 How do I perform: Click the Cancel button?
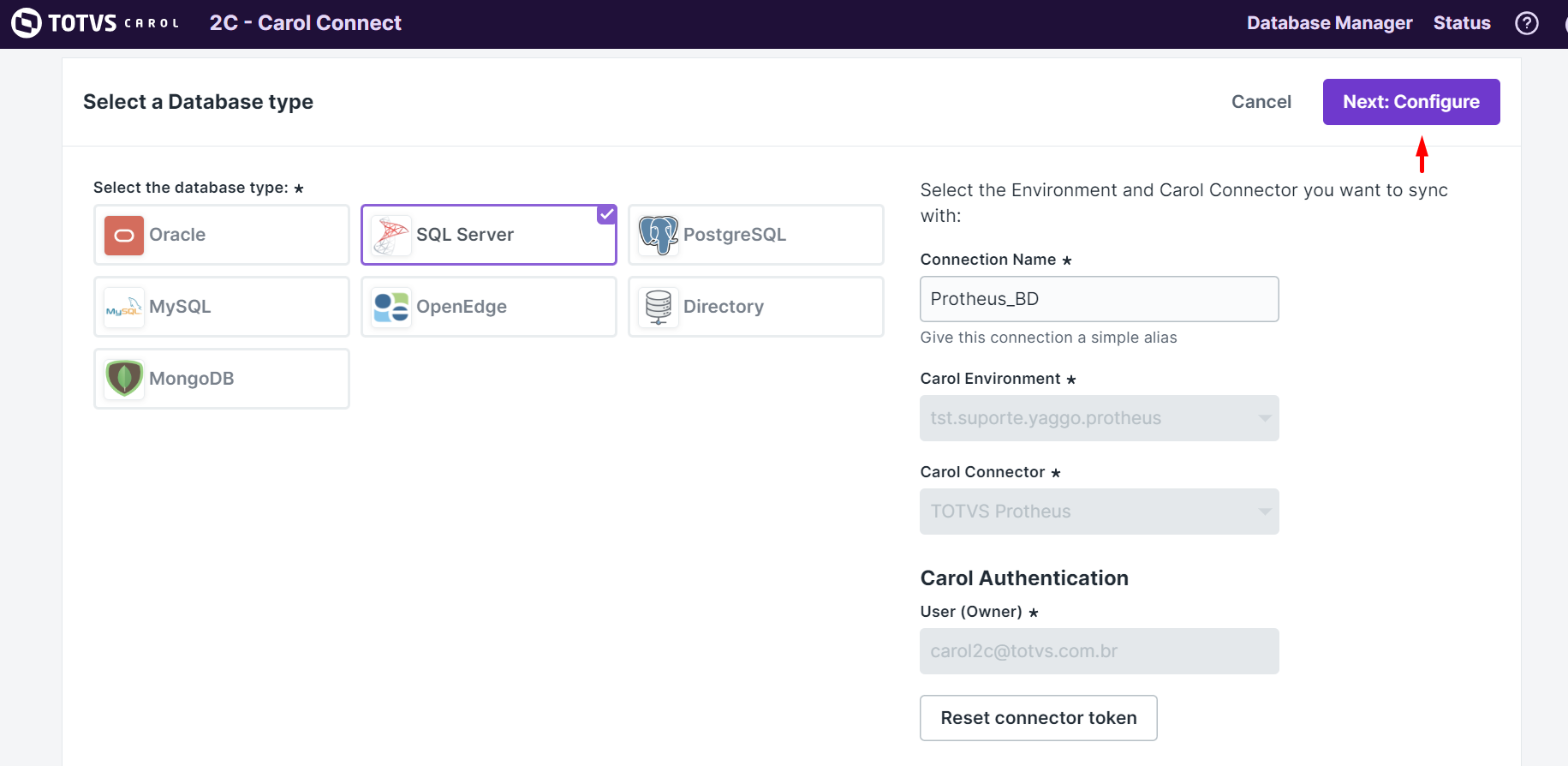click(x=1261, y=102)
